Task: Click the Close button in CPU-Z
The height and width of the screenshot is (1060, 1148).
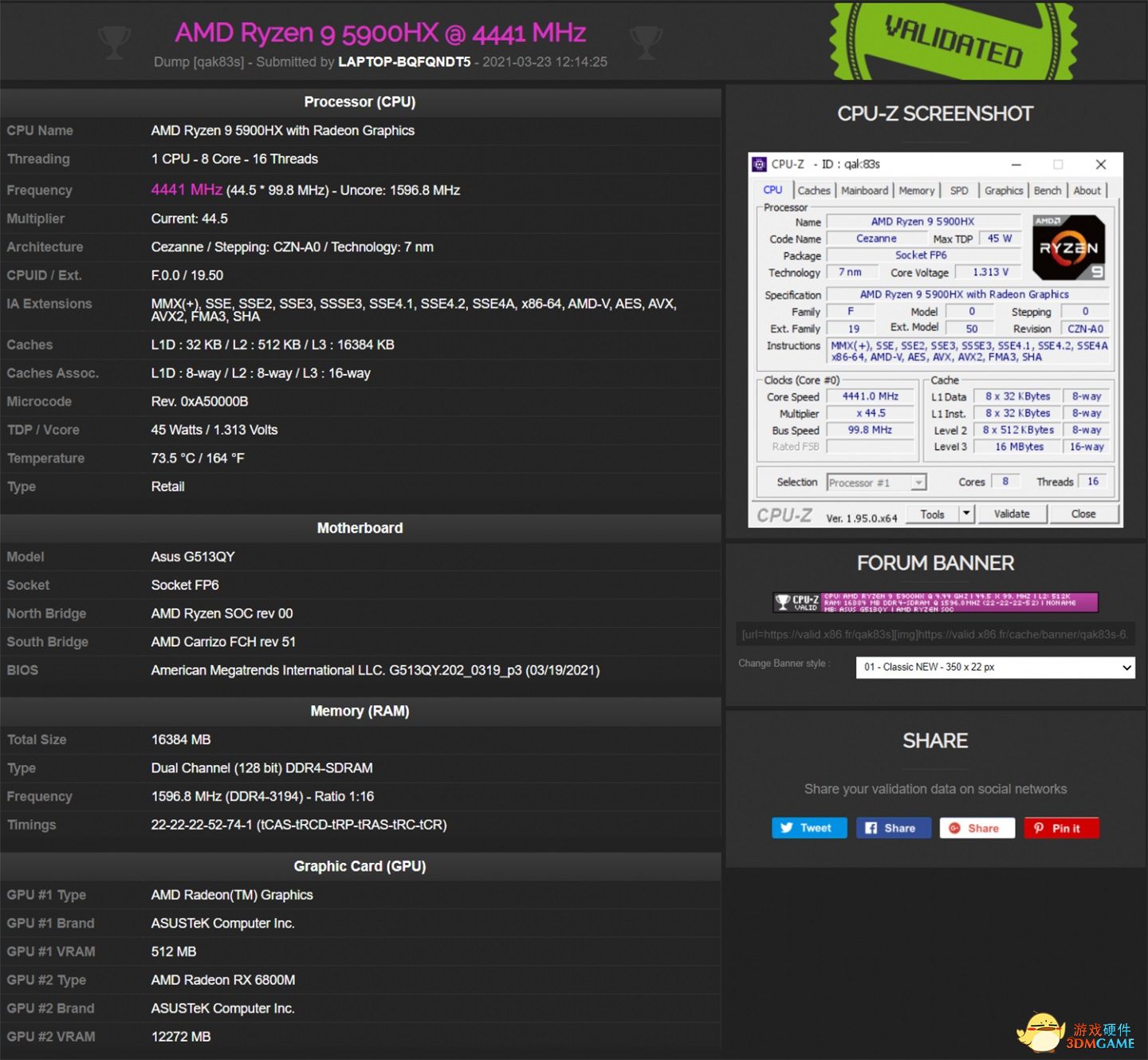Action: (1083, 514)
